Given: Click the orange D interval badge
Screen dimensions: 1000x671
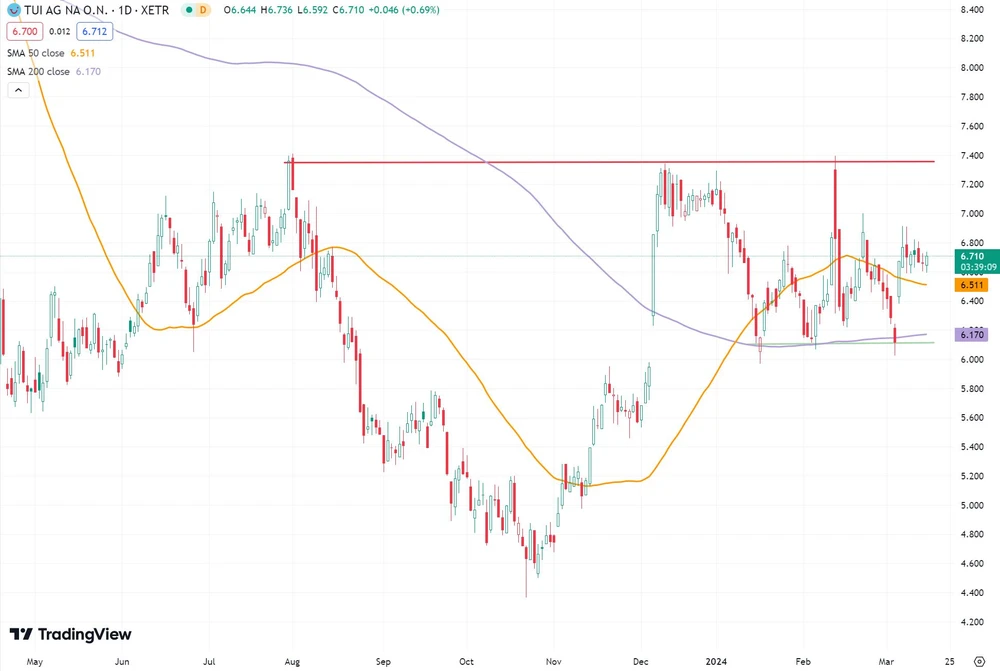Looking at the screenshot, I should [x=202, y=10].
